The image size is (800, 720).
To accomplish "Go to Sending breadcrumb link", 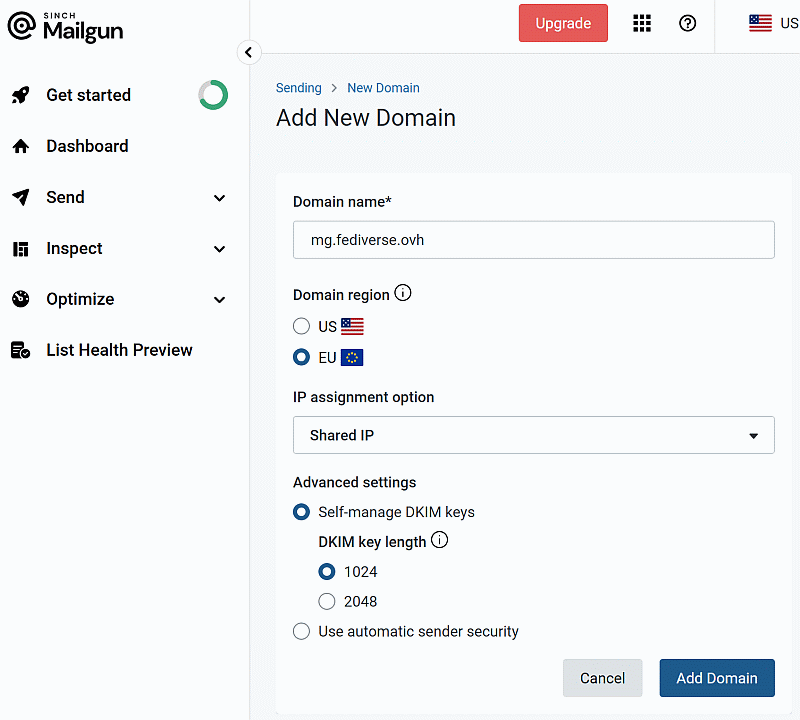I will click(298, 88).
